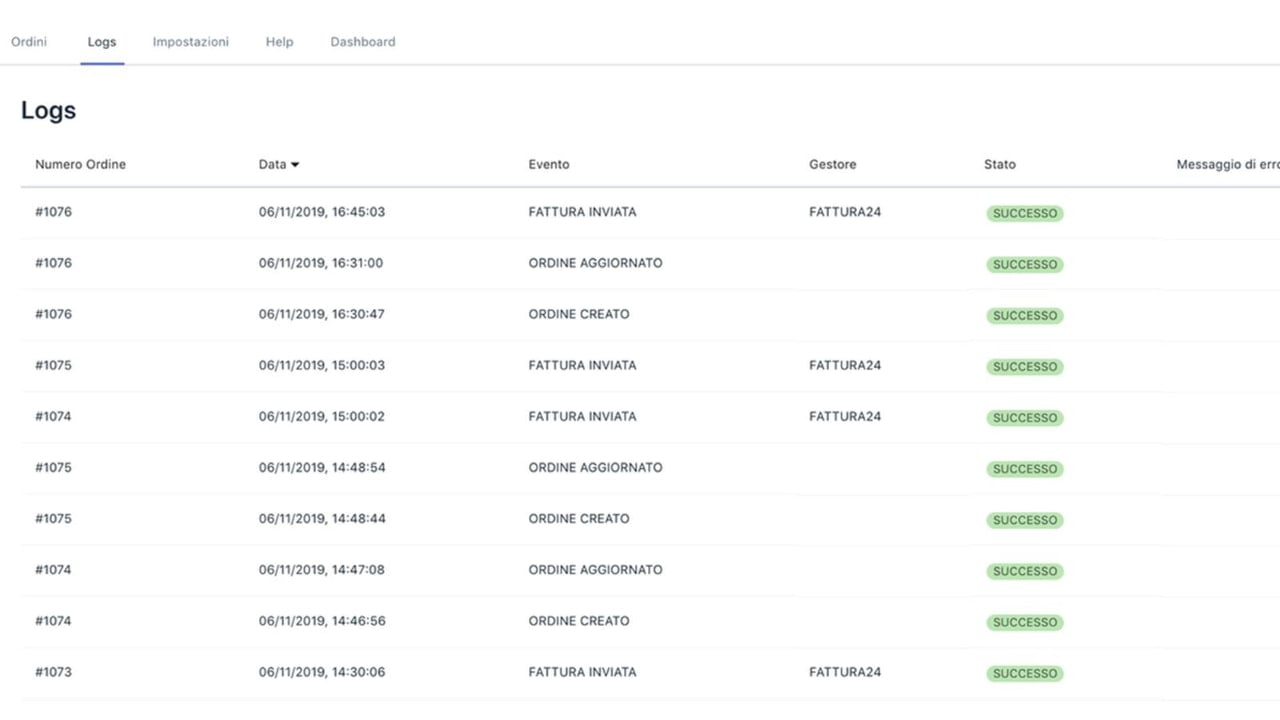Viewport: 1280px width, 720px height.
Task: Click order #1076 in the 16:30:47 row
Action: pos(54,314)
